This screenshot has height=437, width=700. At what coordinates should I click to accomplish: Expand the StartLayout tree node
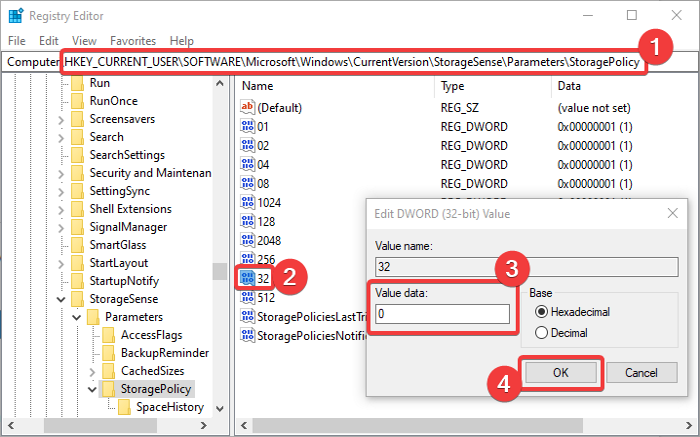pos(61,263)
